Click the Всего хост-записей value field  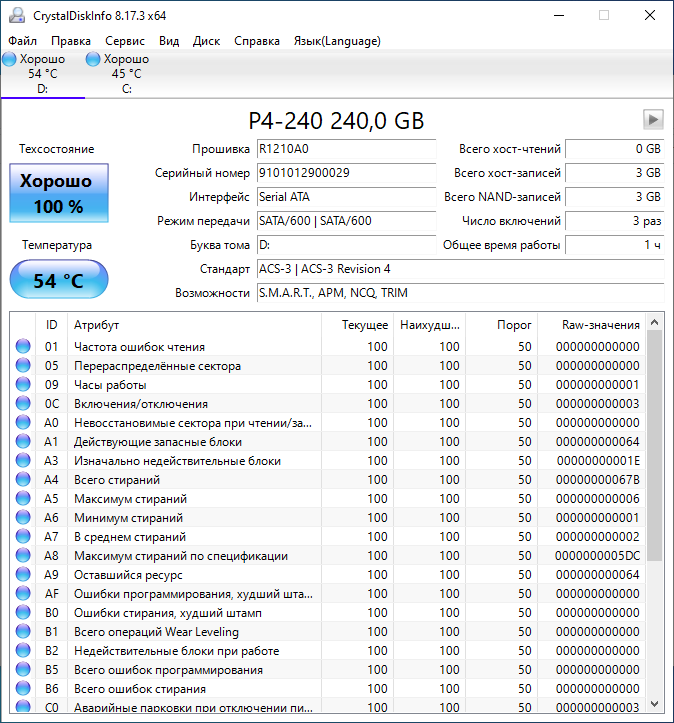pyautogui.click(x=615, y=173)
